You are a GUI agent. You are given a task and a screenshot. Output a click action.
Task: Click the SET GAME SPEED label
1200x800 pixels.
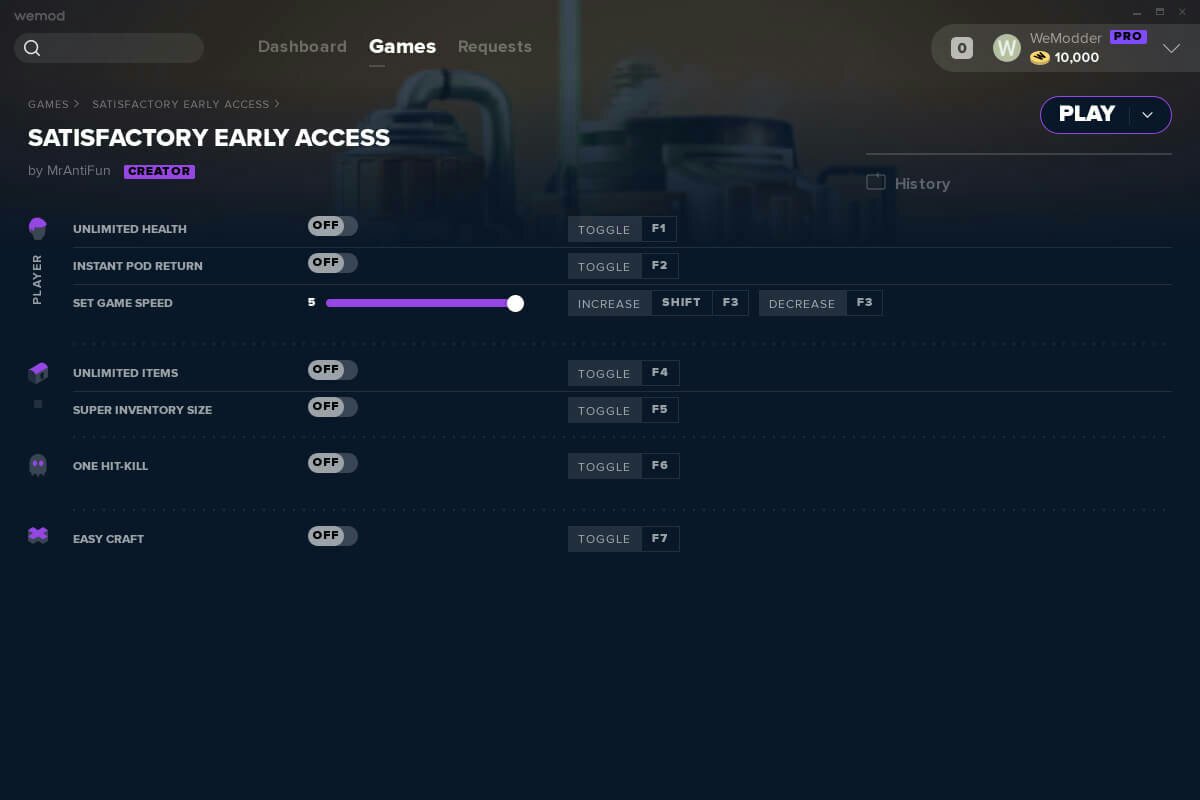[x=123, y=303]
